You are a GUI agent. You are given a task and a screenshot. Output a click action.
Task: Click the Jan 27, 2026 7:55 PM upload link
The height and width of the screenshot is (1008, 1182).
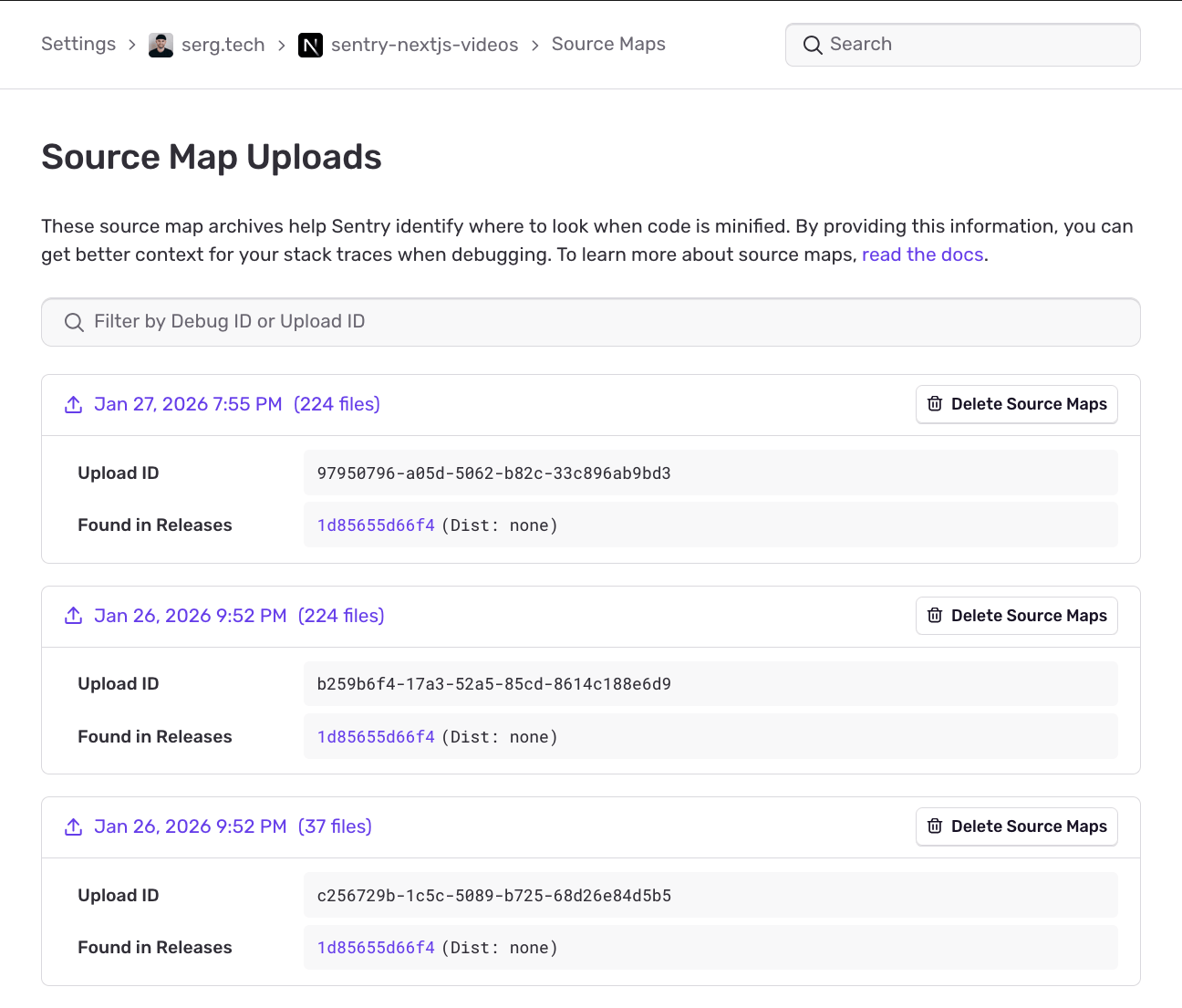click(188, 404)
